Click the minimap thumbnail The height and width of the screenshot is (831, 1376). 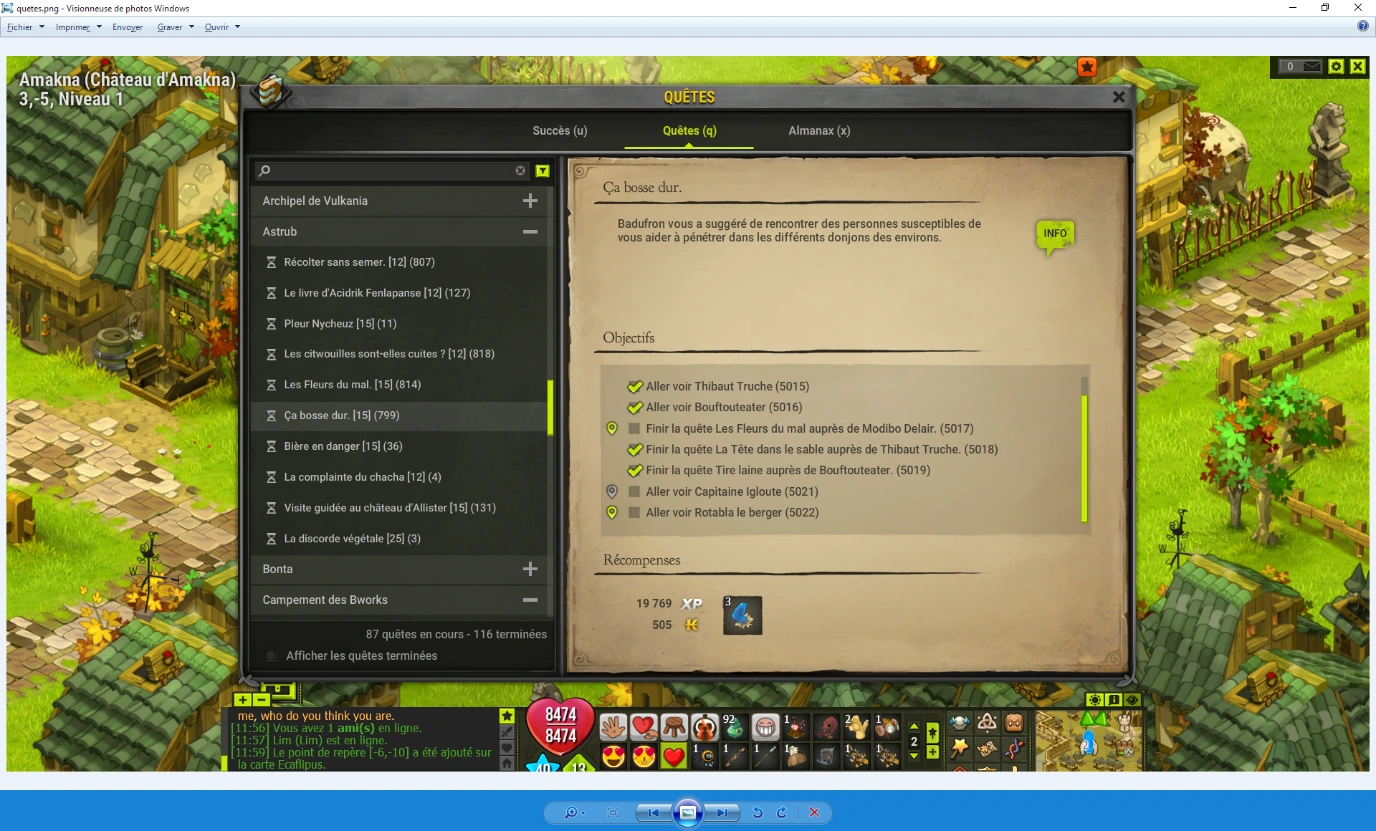pyautogui.click(x=1088, y=740)
